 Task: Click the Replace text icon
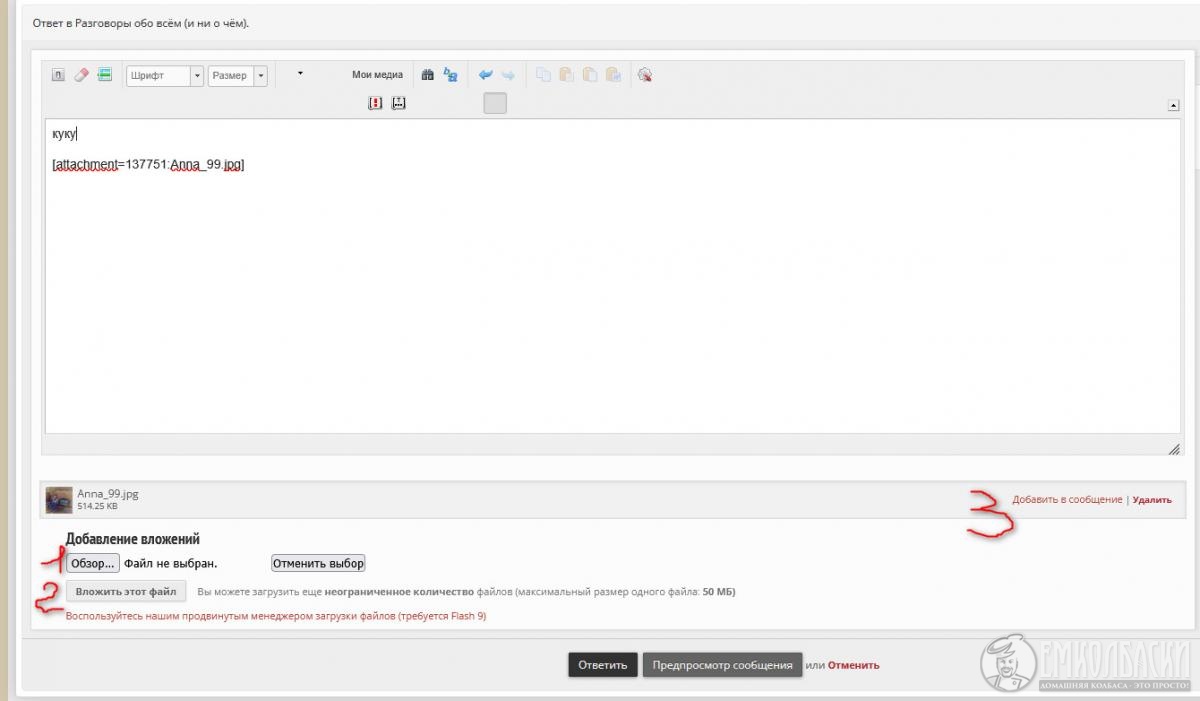451,75
